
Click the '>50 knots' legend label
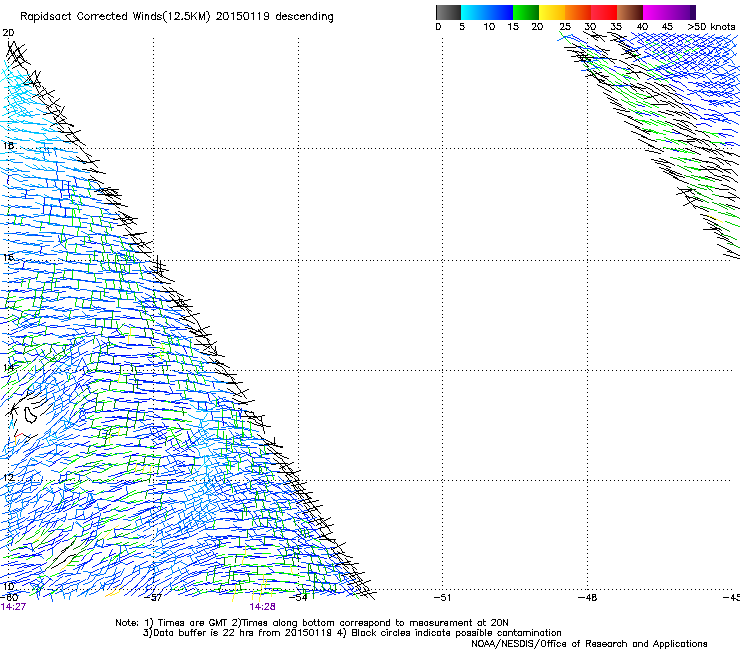(711, 27)
